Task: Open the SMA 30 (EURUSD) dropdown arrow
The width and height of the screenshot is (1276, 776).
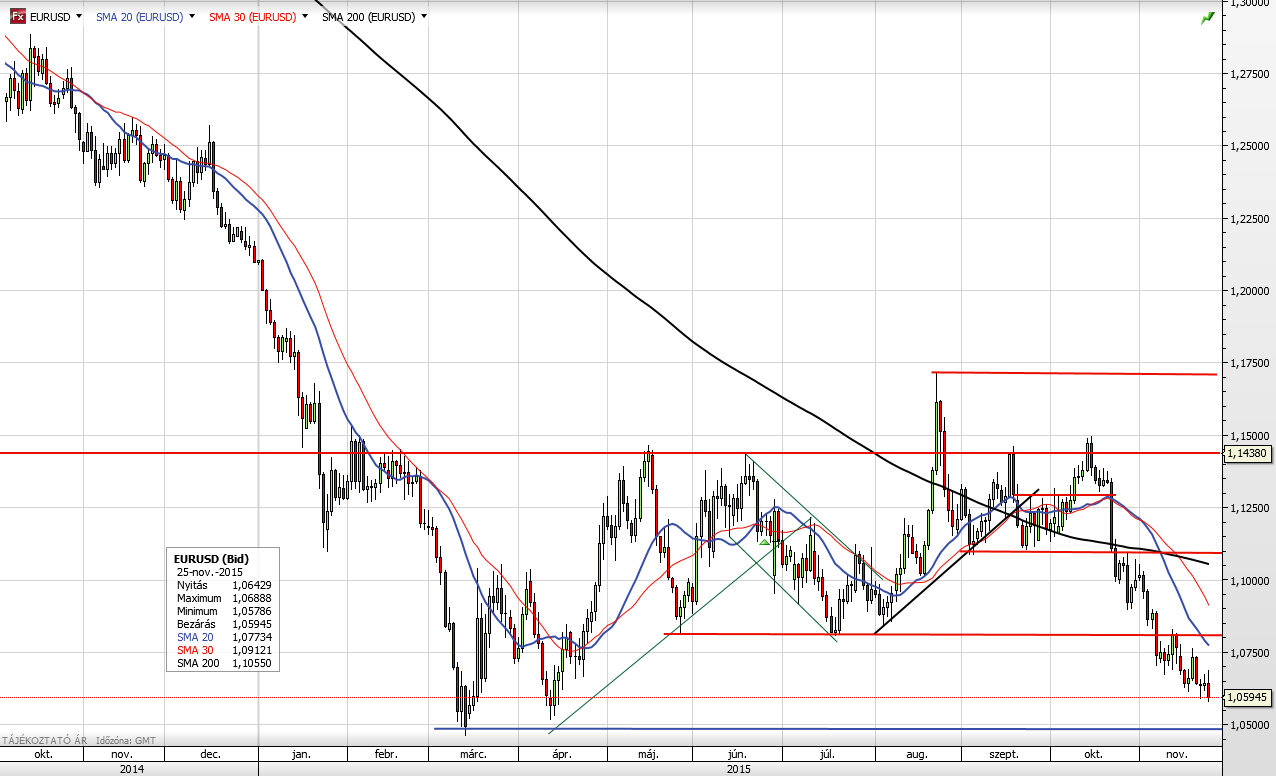Action: 305,17
